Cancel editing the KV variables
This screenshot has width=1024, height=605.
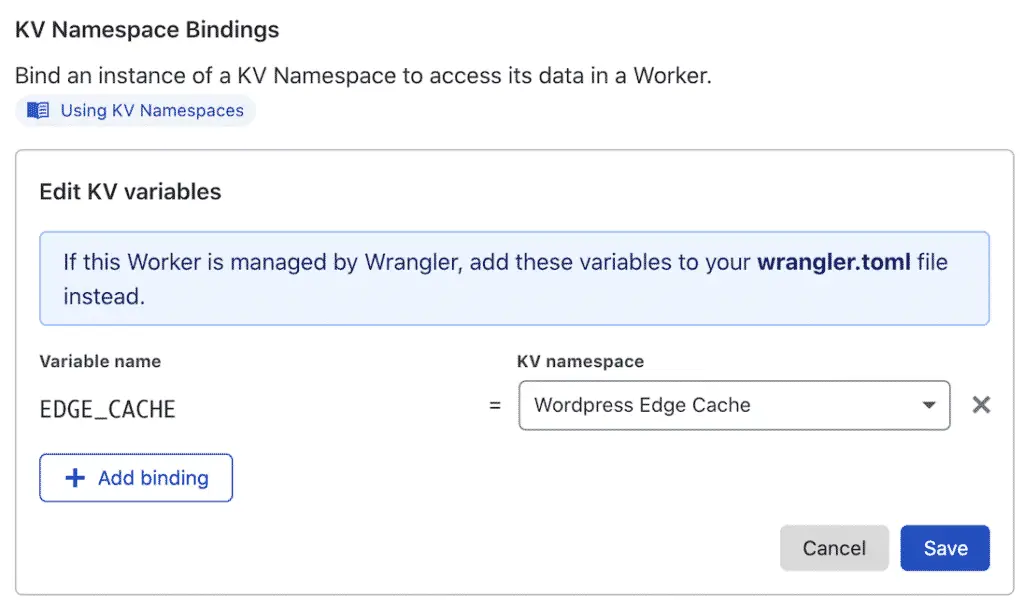pos(834,548)
